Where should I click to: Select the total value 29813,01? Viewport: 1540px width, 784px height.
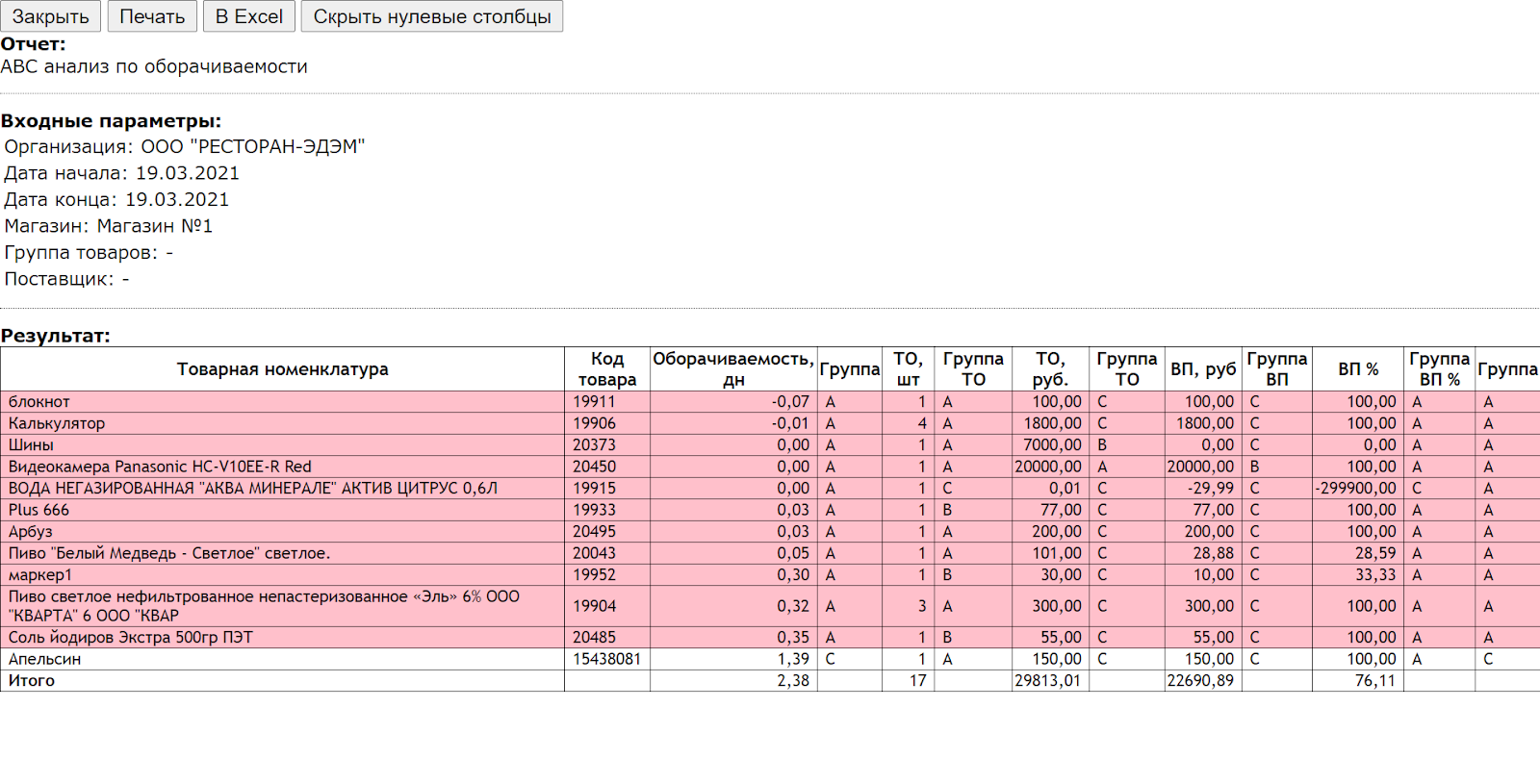[1047, 681]
